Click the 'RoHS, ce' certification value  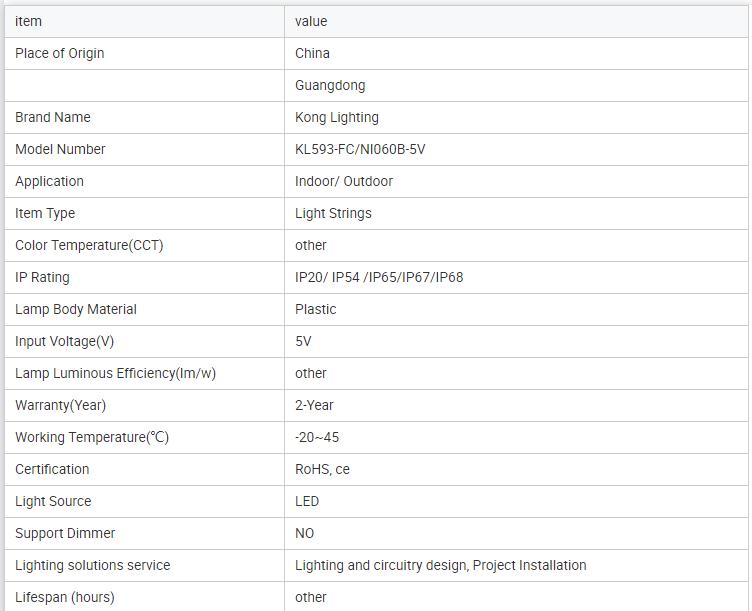[x=322, y=469]
